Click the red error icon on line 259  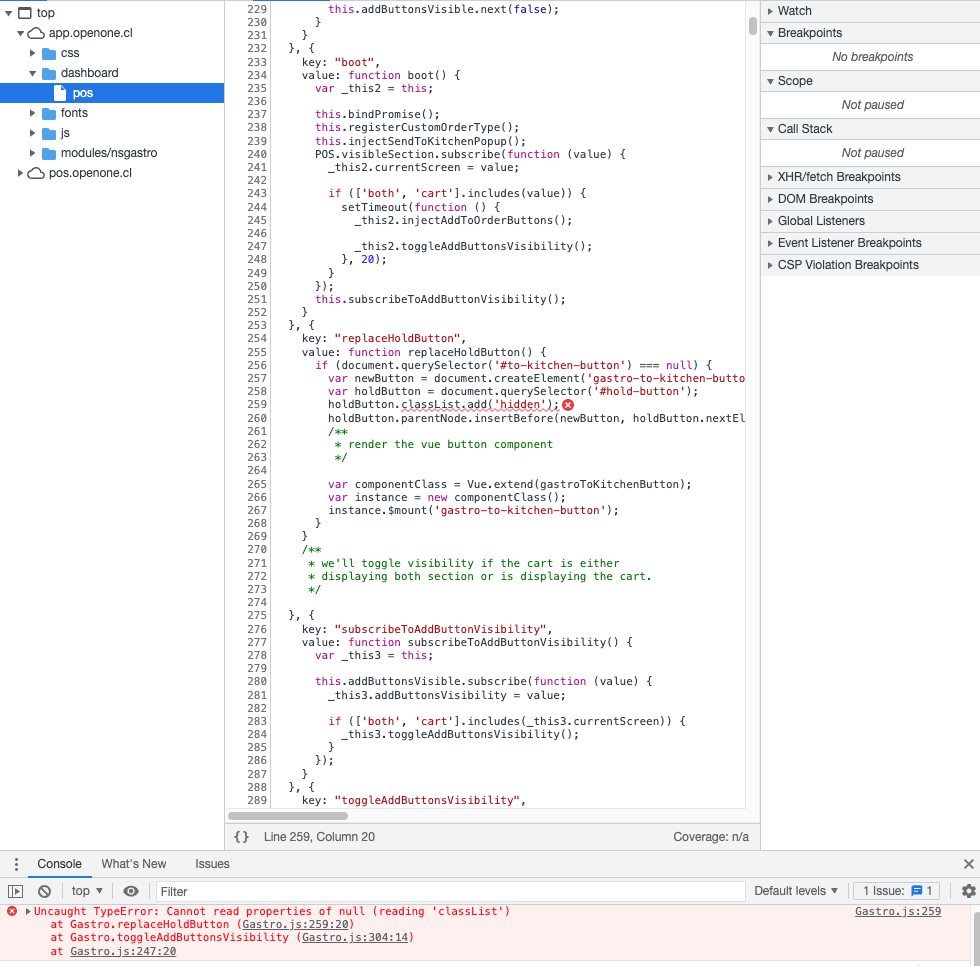568,405
